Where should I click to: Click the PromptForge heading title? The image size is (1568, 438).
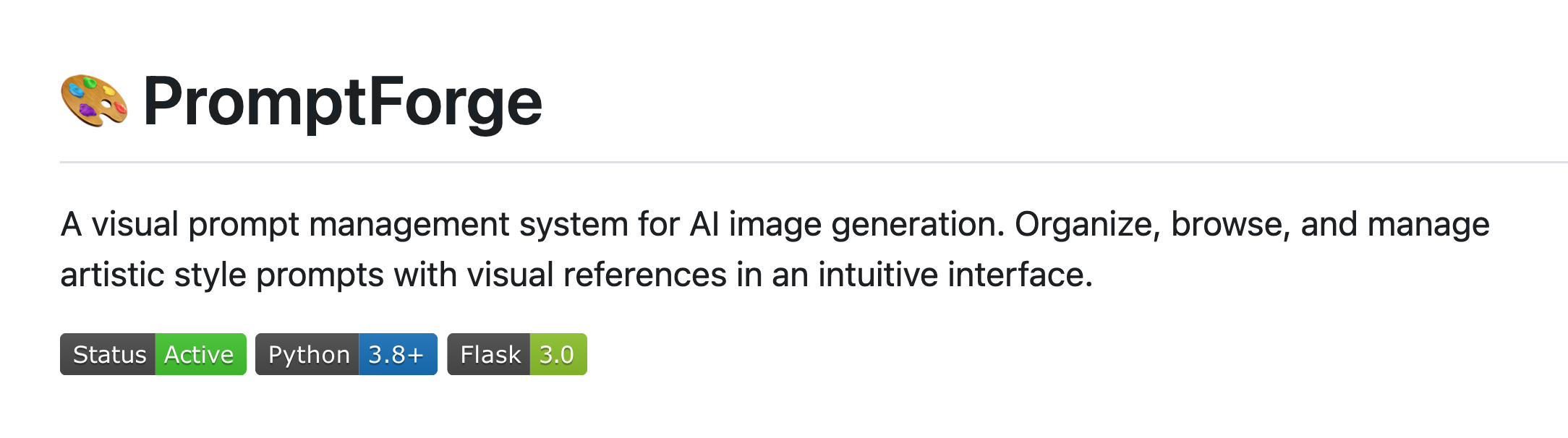[x=342, y=102]
